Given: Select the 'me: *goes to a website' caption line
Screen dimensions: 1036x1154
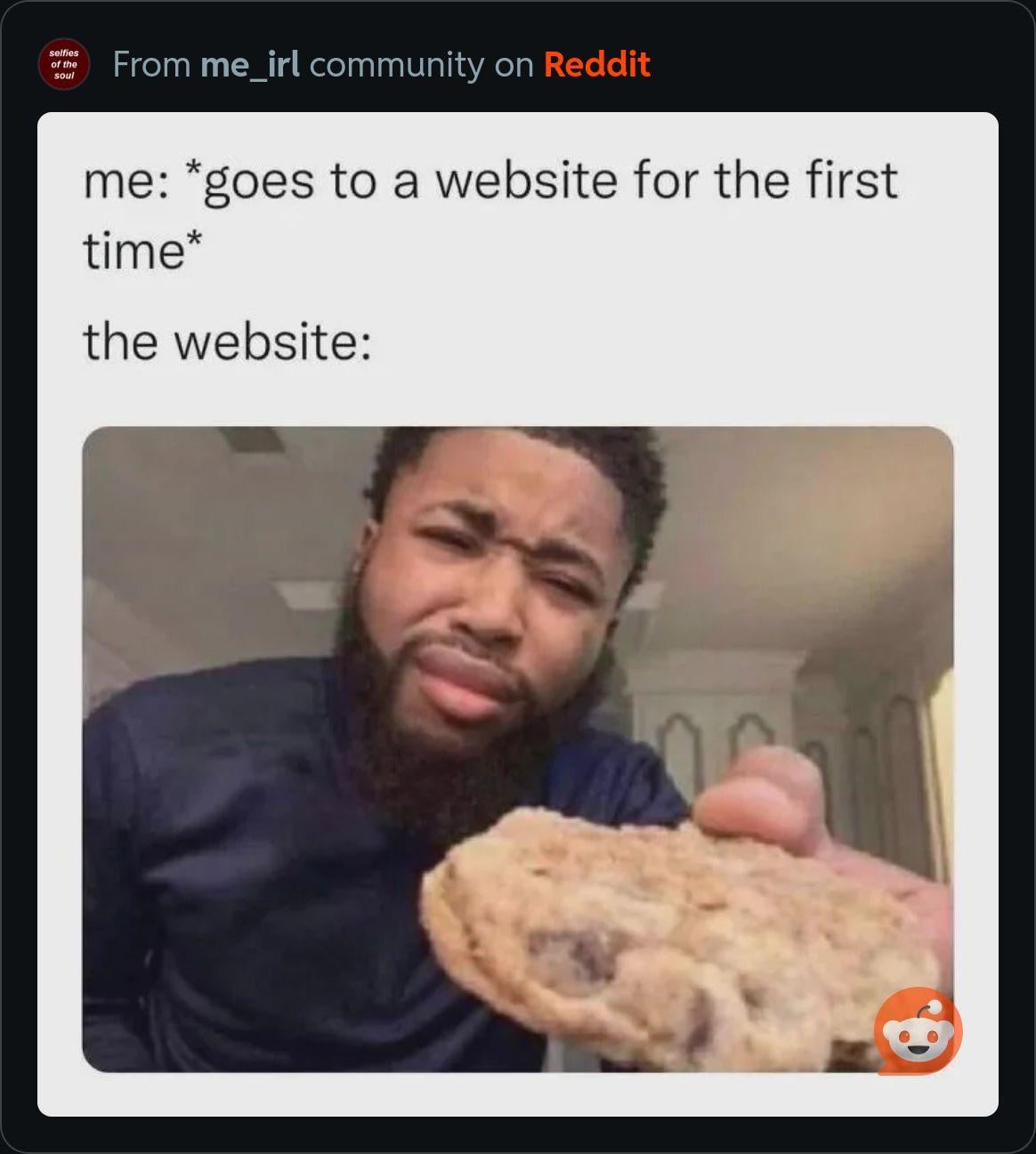Looking at the screenshot, I should pos(490,181).
